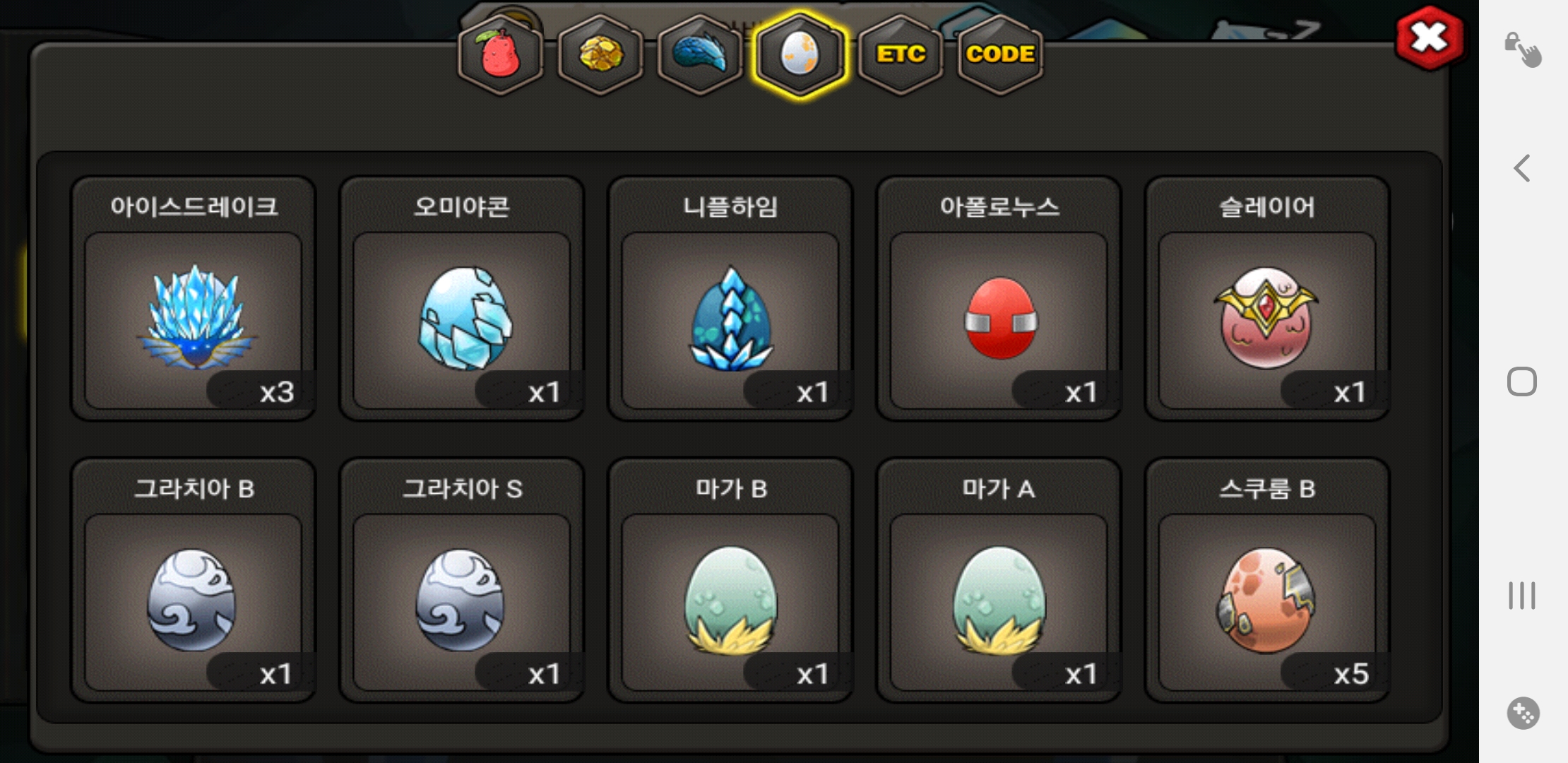The width and height of the screenshot is (1568, 763).
Task: Tap the Android home square button
Action: click(x=1522, y=381)
